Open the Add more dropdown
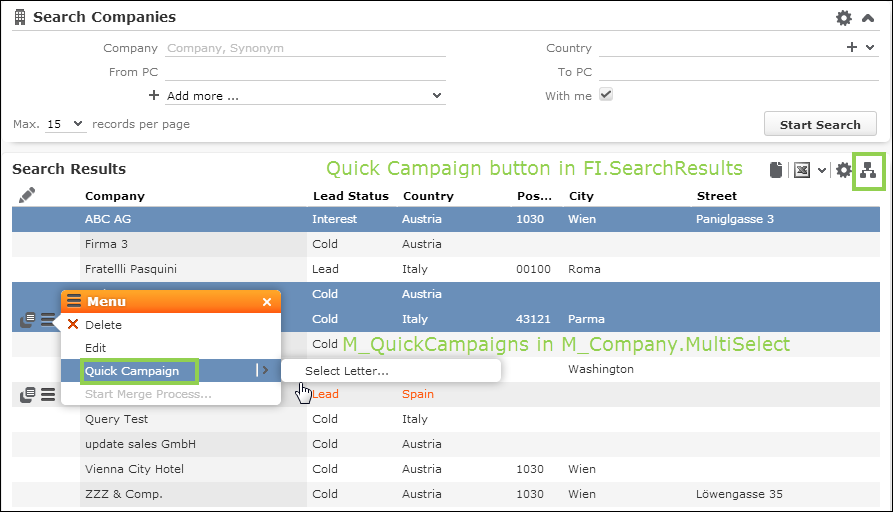893x512 pixels. [x=305, y=96]
